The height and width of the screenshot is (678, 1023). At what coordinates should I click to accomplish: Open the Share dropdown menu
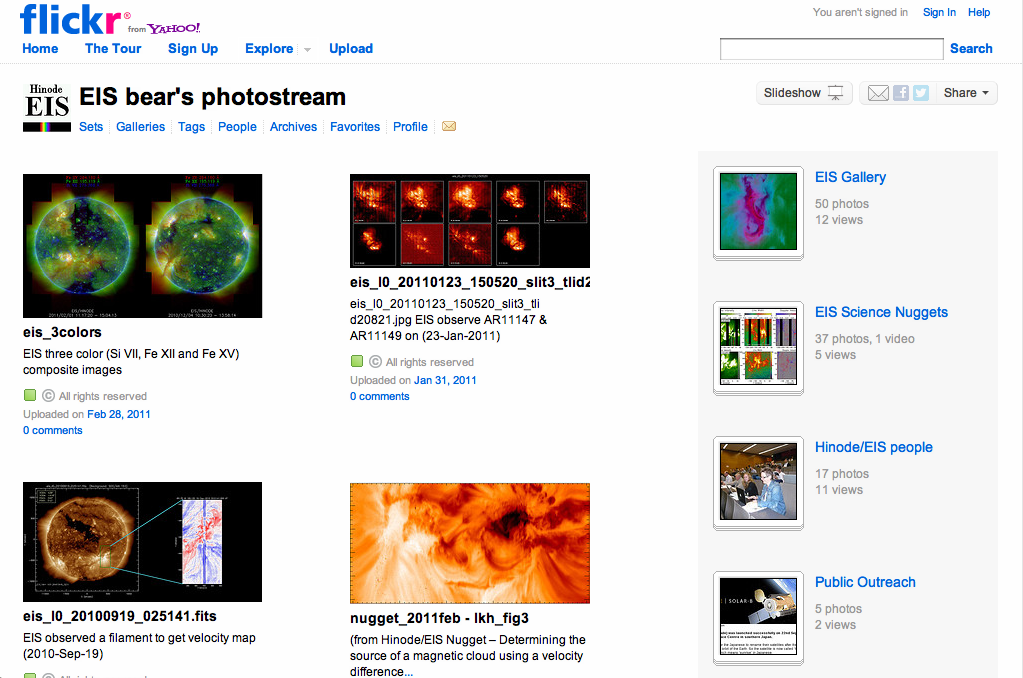point(968,93)
